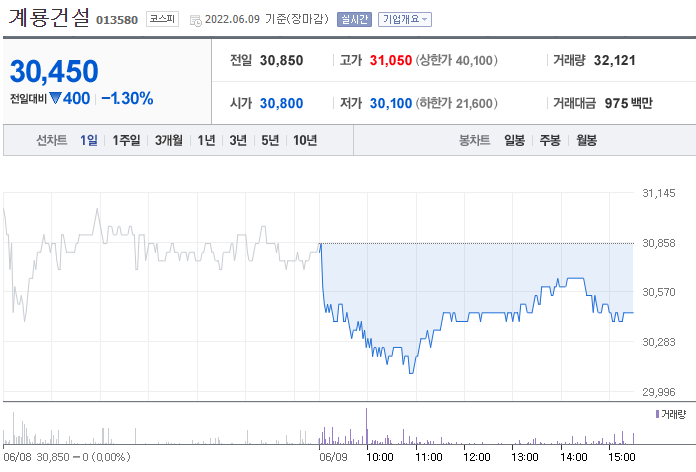
Task: Click the 30,570 price axis label
Action: [x=659, y=292]
